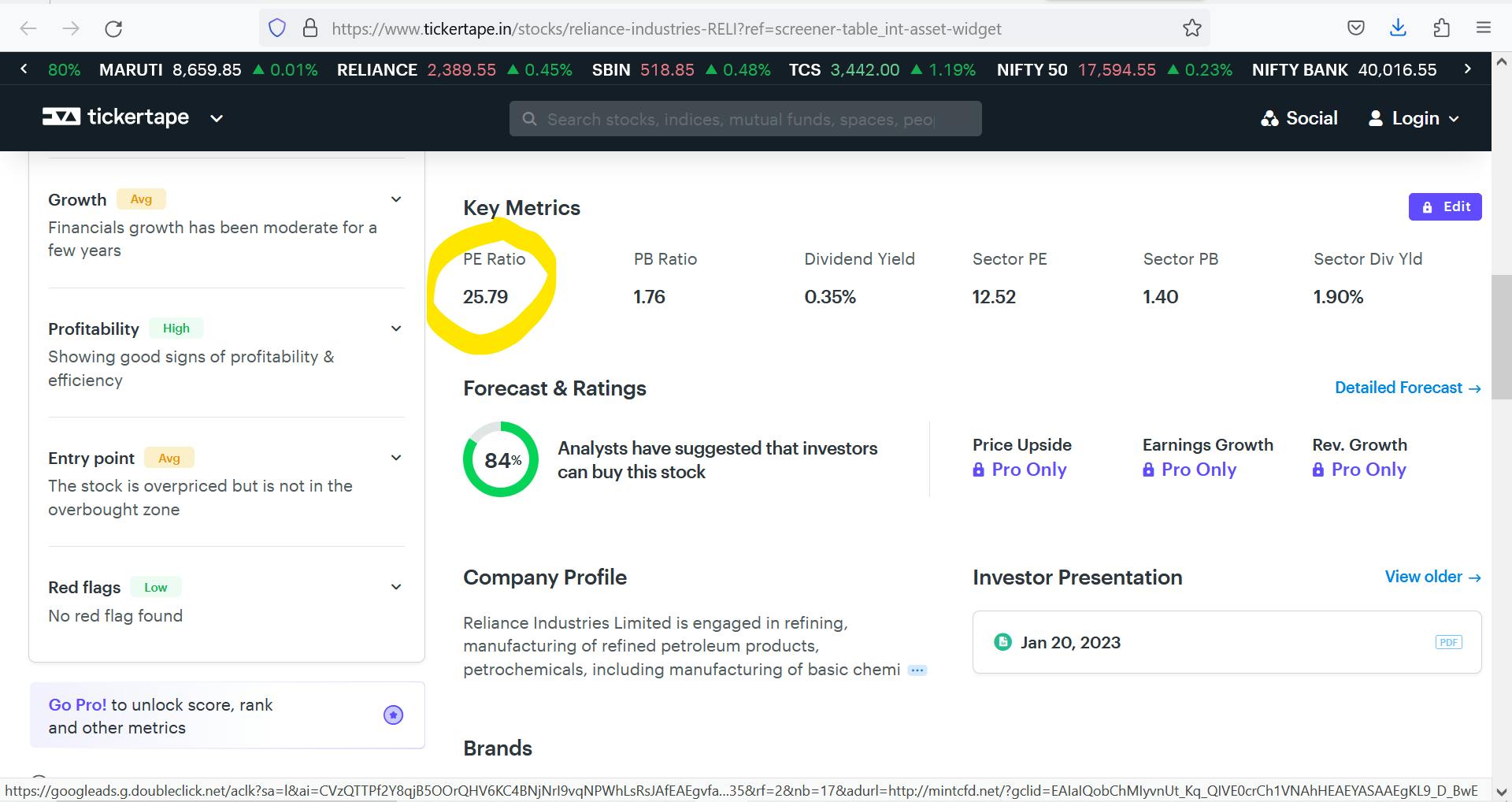This screenshot has height=802, width=1512.
Task: Open Detailed Forecast link
Action: coord(1408,388)
